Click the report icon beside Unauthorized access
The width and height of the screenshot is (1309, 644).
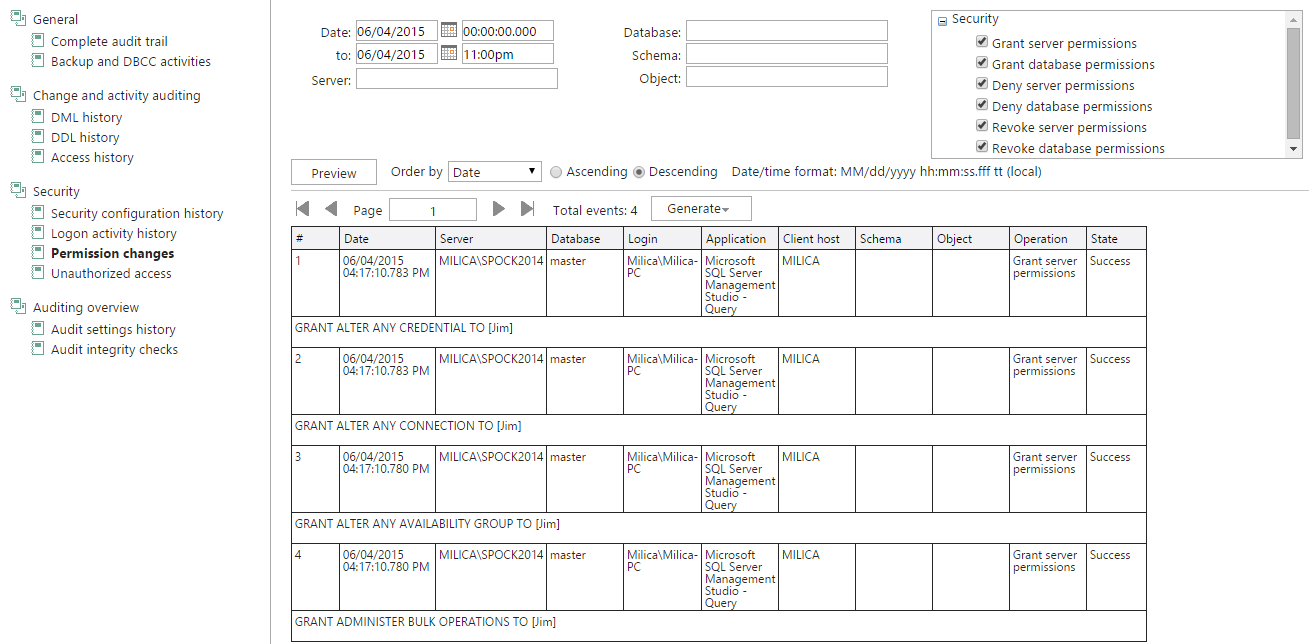(x=38, y=273)
